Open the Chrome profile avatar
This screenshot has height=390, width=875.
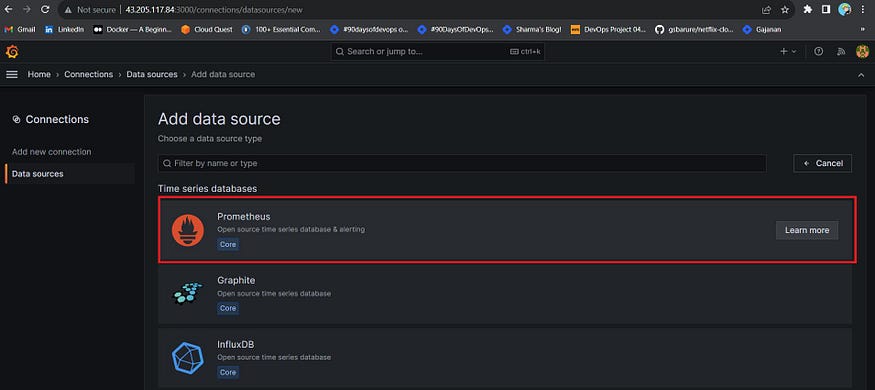coord(844,9)
